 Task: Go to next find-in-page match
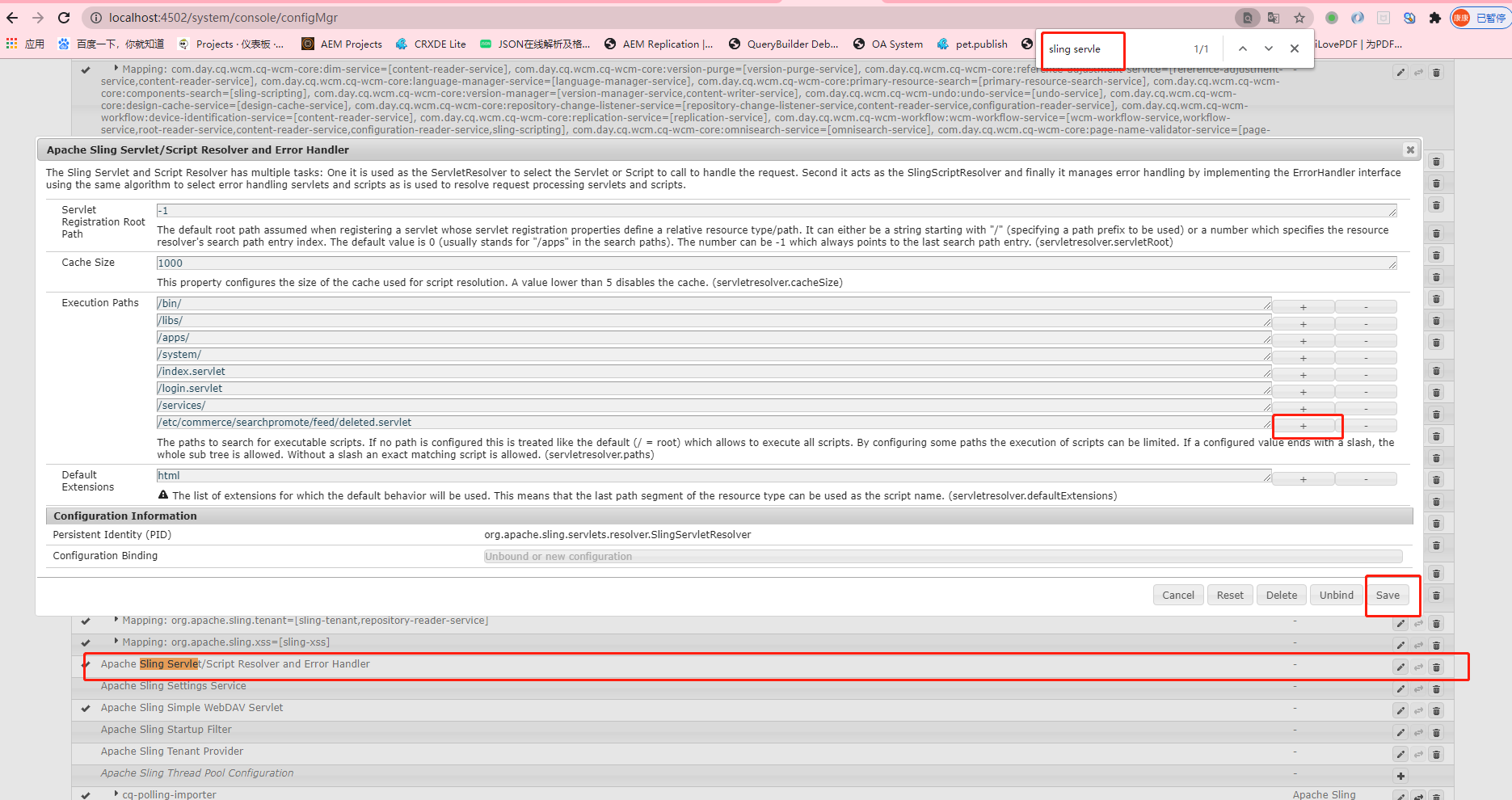coord(1269,48)
